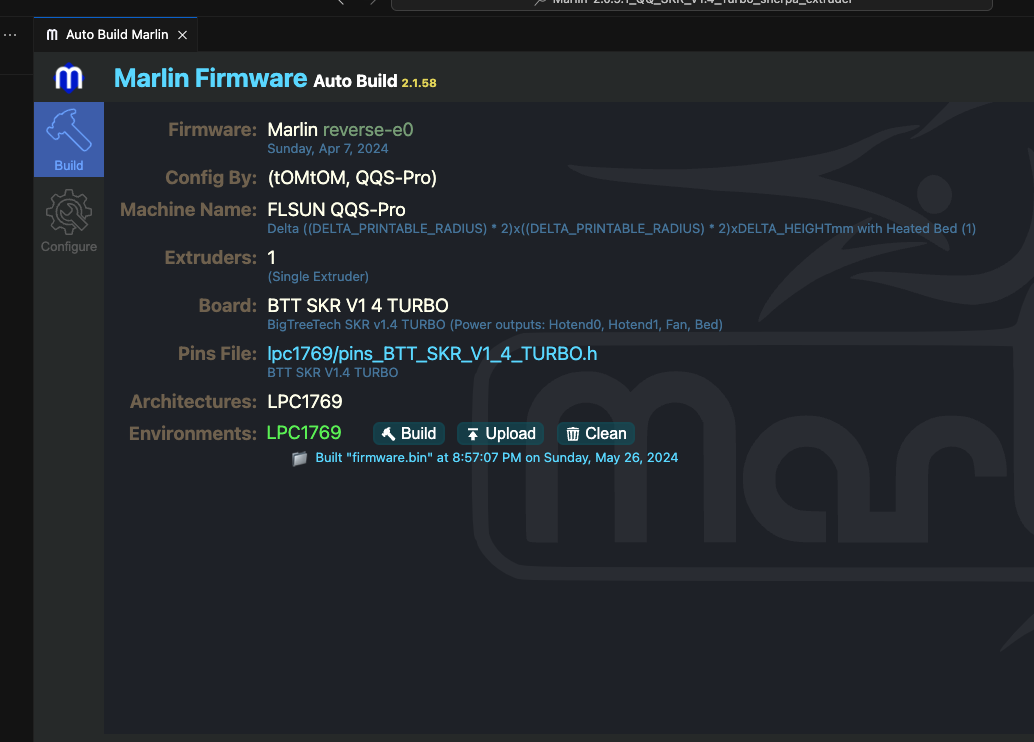Viewport: 1034px width, 742px height.
Task: Build the LPC1769 environment
Action: pyautogui.click(x=409, y=433)
